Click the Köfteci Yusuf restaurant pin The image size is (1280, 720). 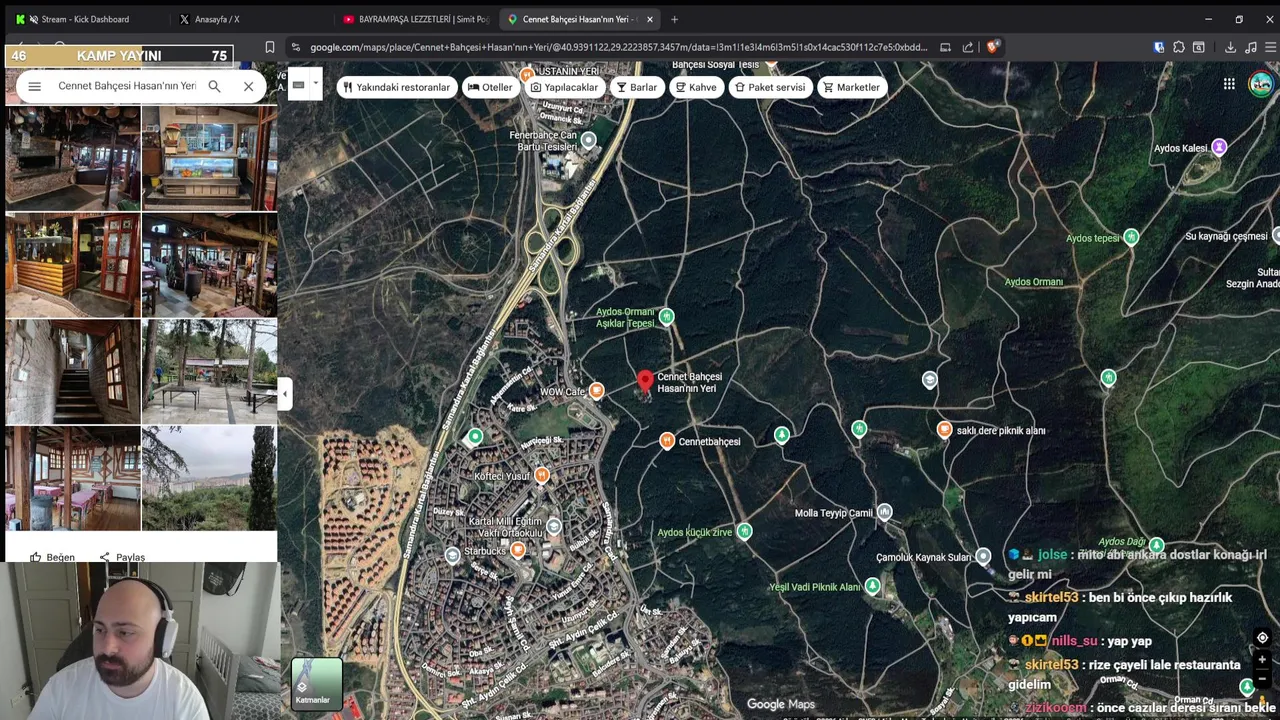point(542,475)
